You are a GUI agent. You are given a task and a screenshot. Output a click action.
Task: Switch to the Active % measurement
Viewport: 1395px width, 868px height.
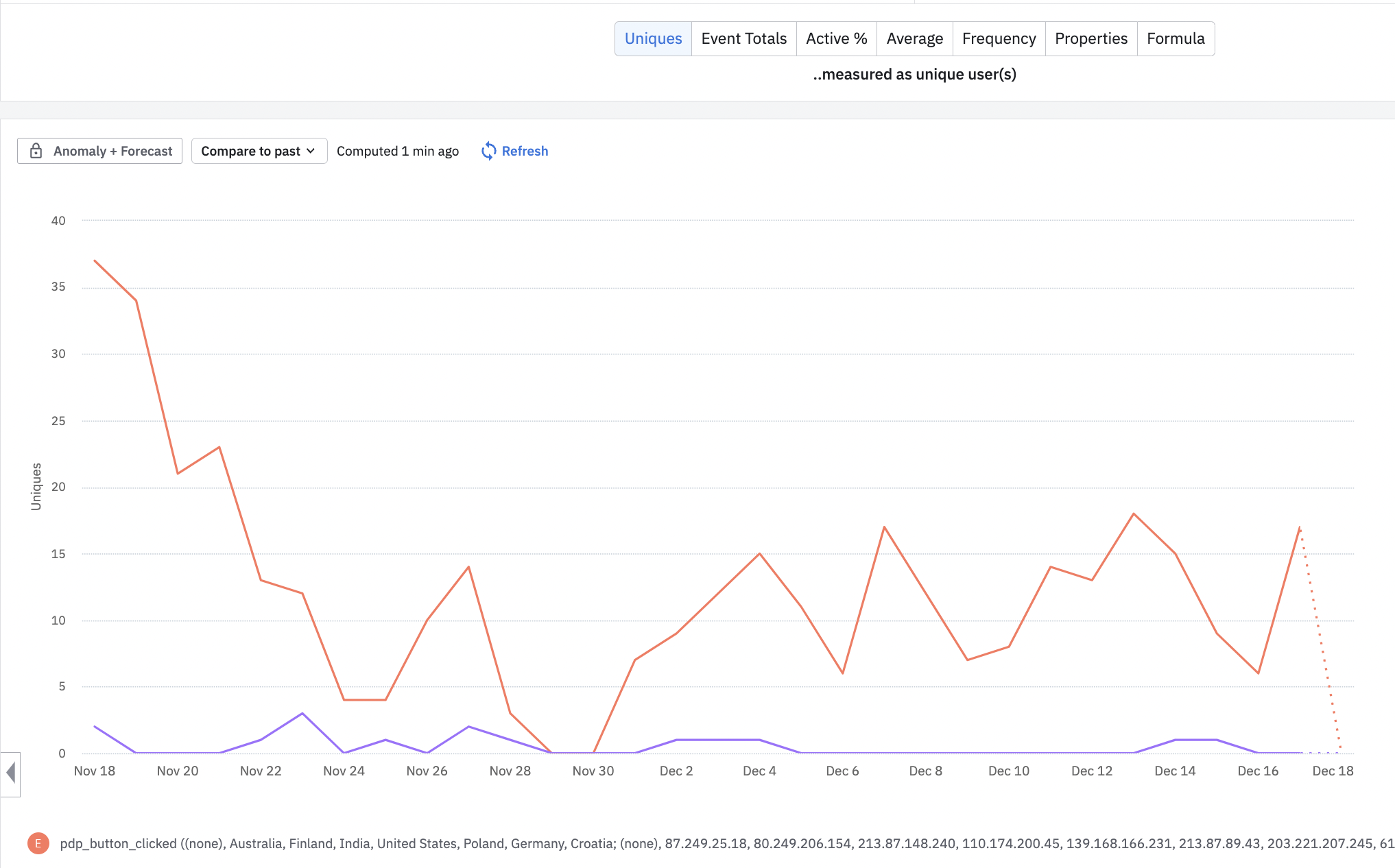tap(836, 38)
